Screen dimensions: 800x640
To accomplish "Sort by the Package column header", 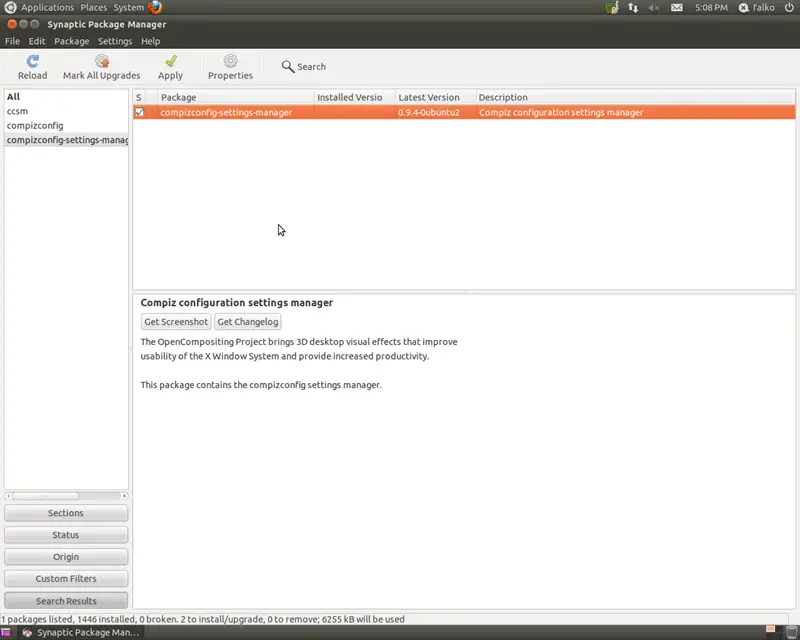I will [x=235, y=97].
